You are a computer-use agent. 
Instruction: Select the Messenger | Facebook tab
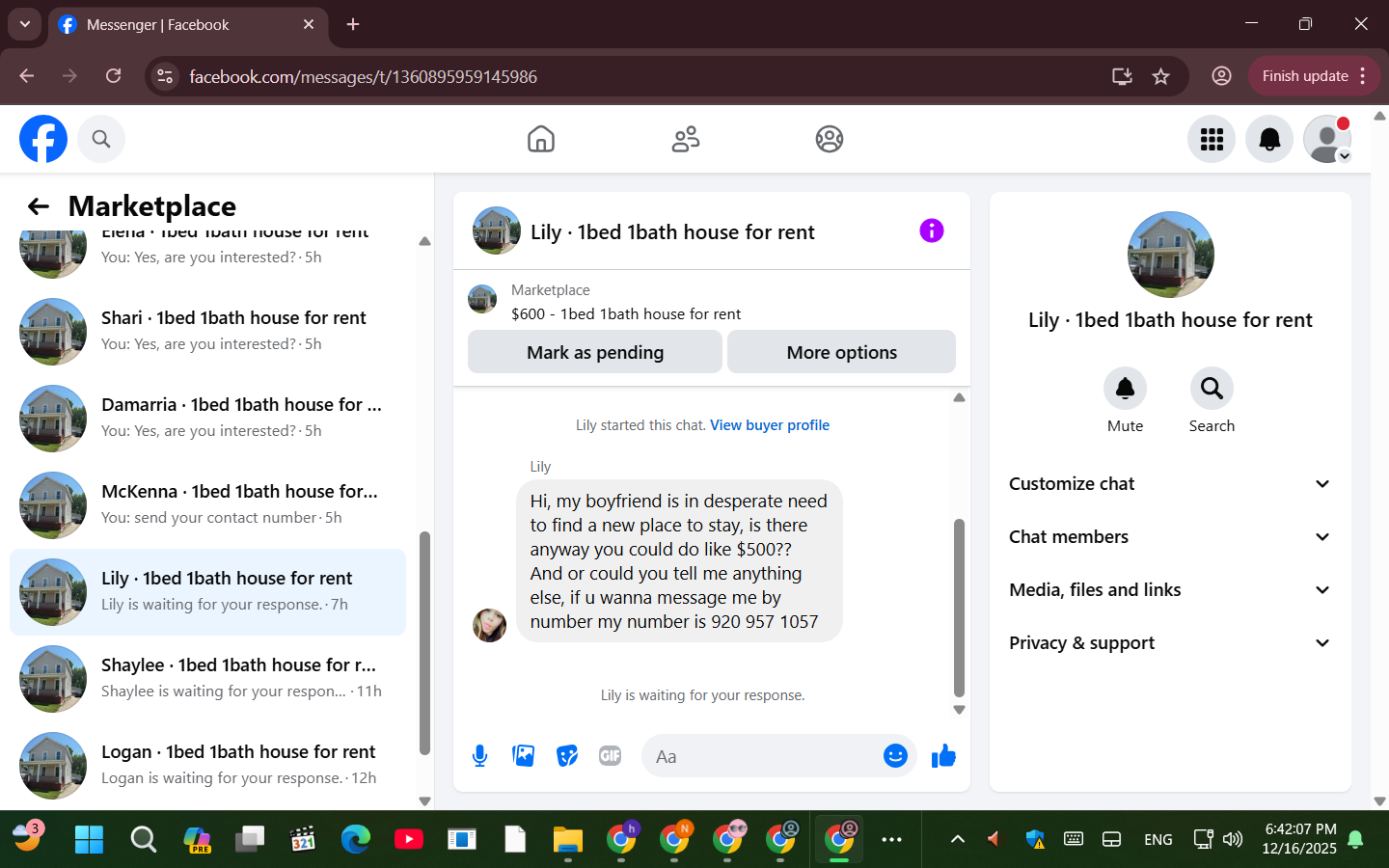(188, 25)
